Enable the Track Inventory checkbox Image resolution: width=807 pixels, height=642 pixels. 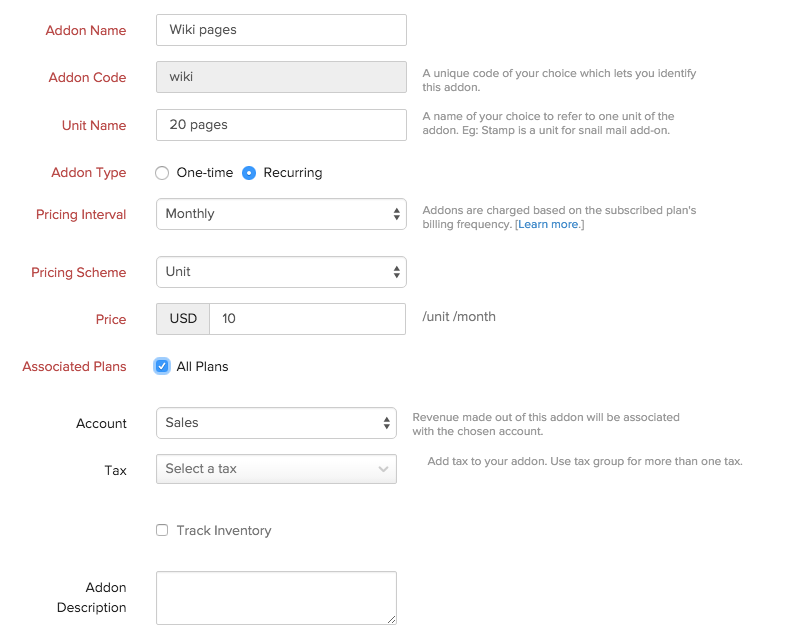pos(162,530)
